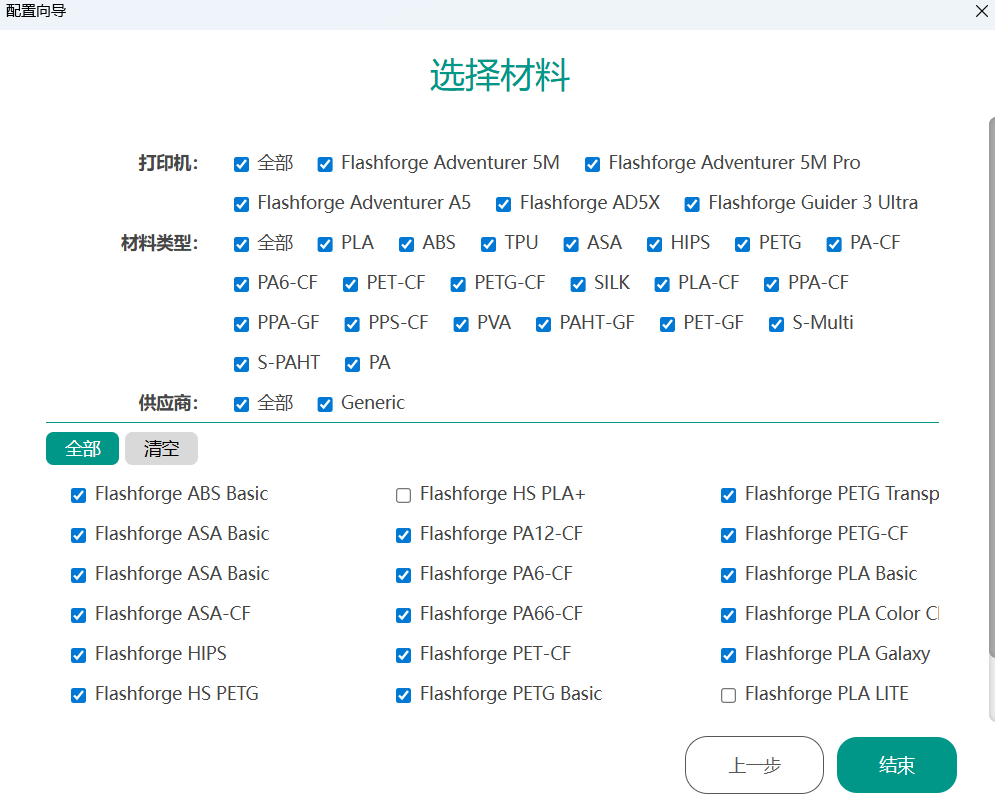Toggle the PAHT-GF material type checkbox
The image size is (995, 805).
543,324
